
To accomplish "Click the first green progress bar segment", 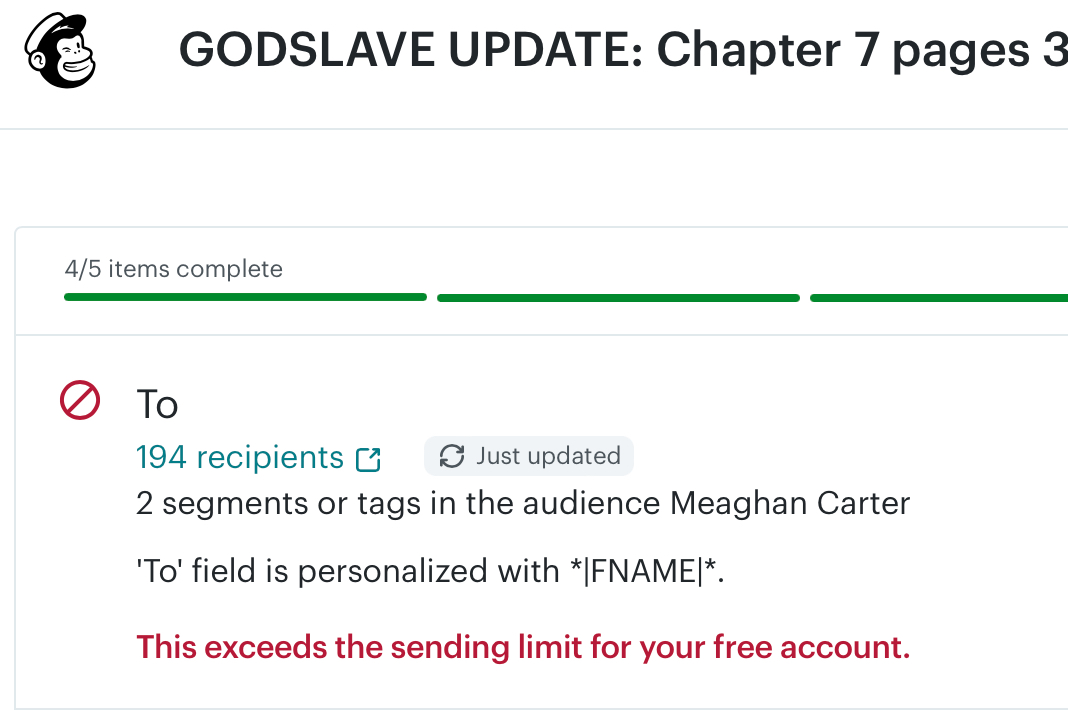I will tap(245, 297).
